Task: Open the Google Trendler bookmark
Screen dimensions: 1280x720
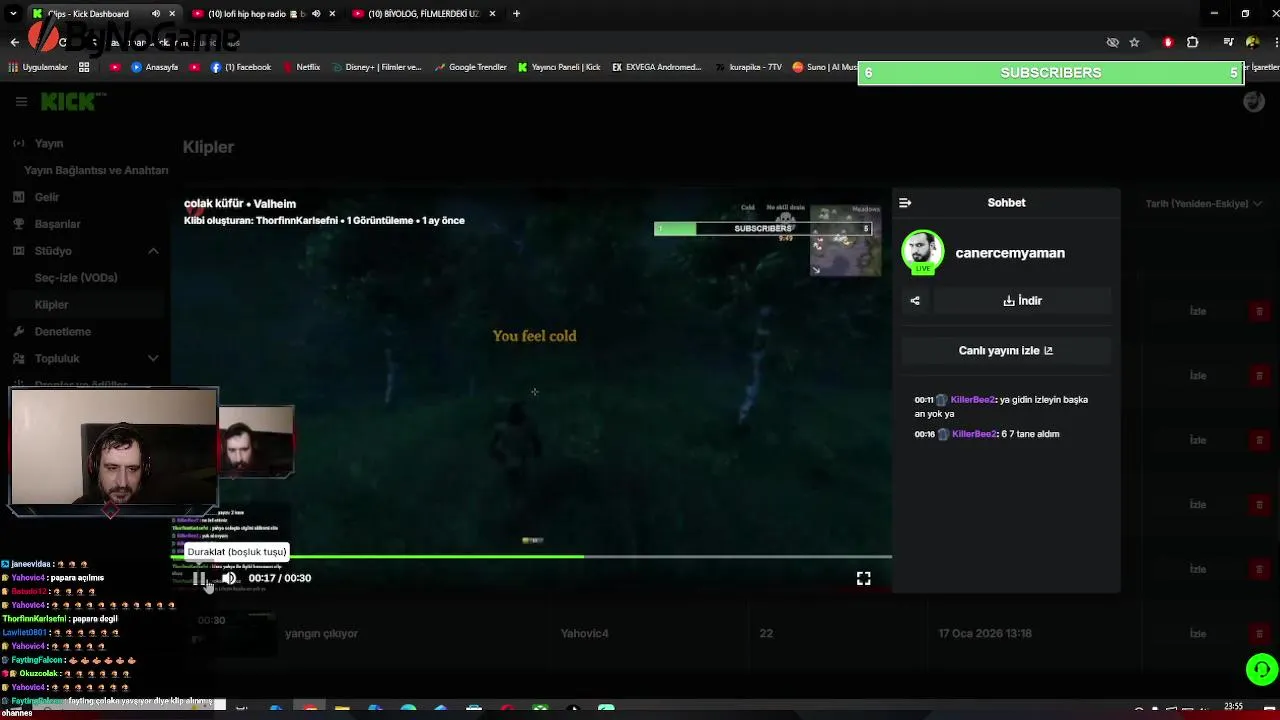Action: point(470,67)
